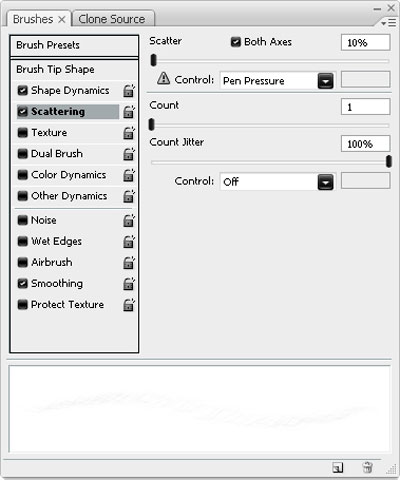Toggle lock icon next to Scattering

[x=129, y=112]
